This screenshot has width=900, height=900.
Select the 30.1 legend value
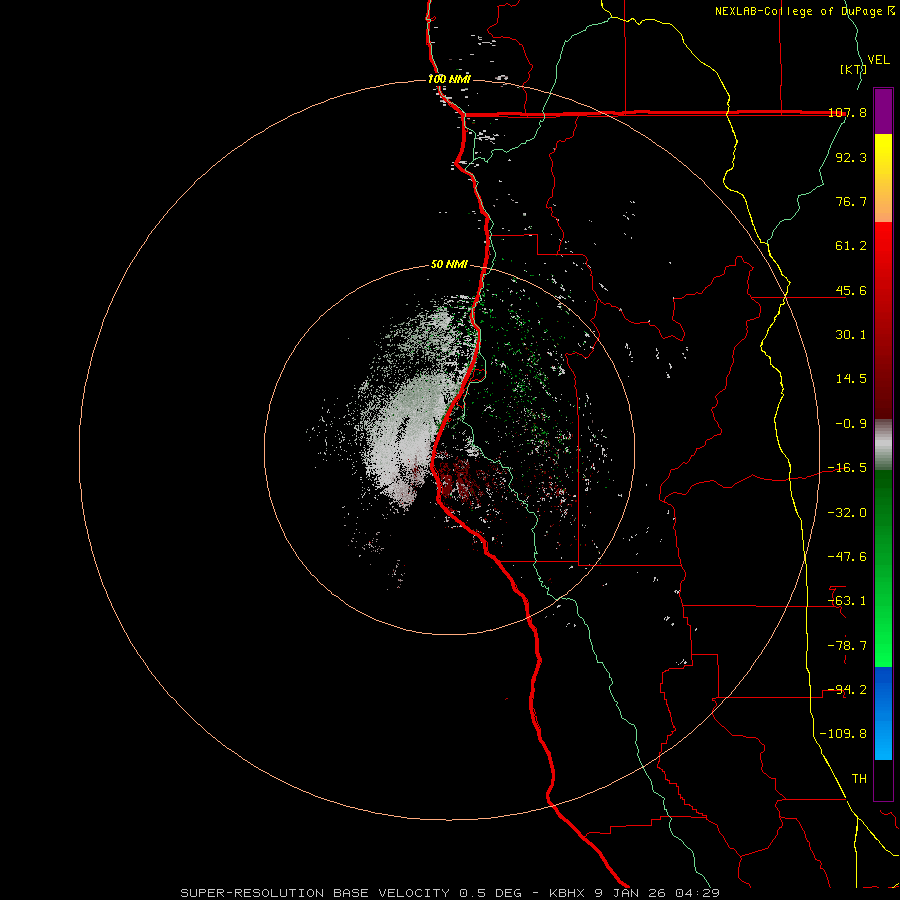pos(851,335)
